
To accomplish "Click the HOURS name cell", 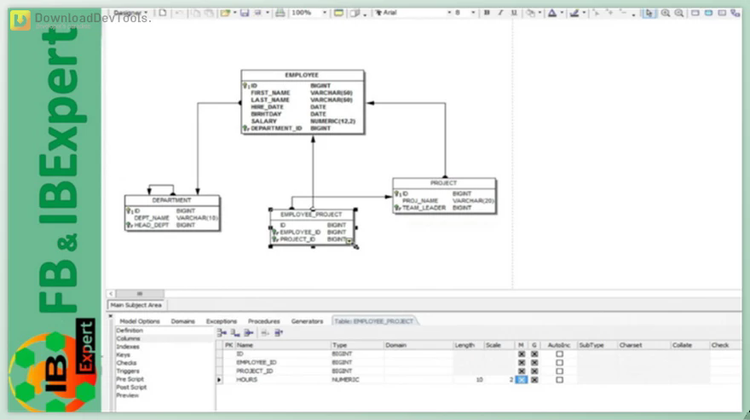I will point(283,380).
